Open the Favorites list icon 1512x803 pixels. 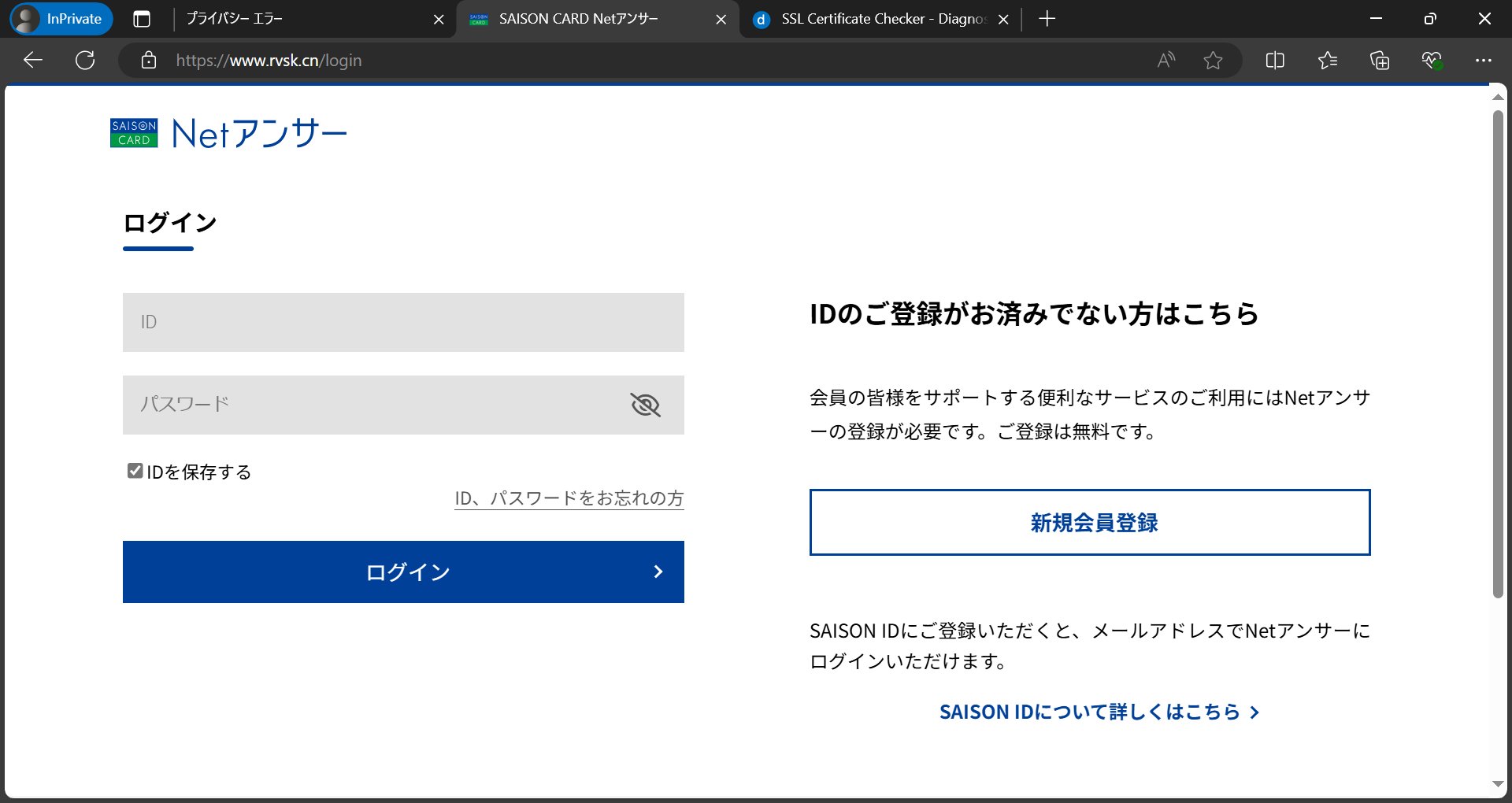[1328, 61]
